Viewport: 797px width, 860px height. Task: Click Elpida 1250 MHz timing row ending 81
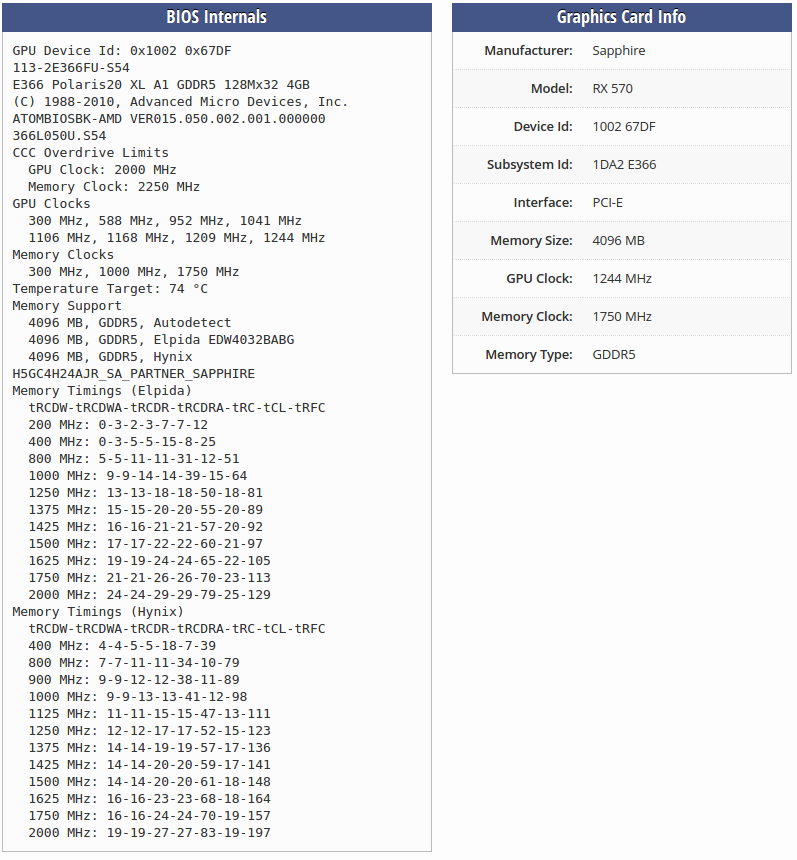[145, 493]
